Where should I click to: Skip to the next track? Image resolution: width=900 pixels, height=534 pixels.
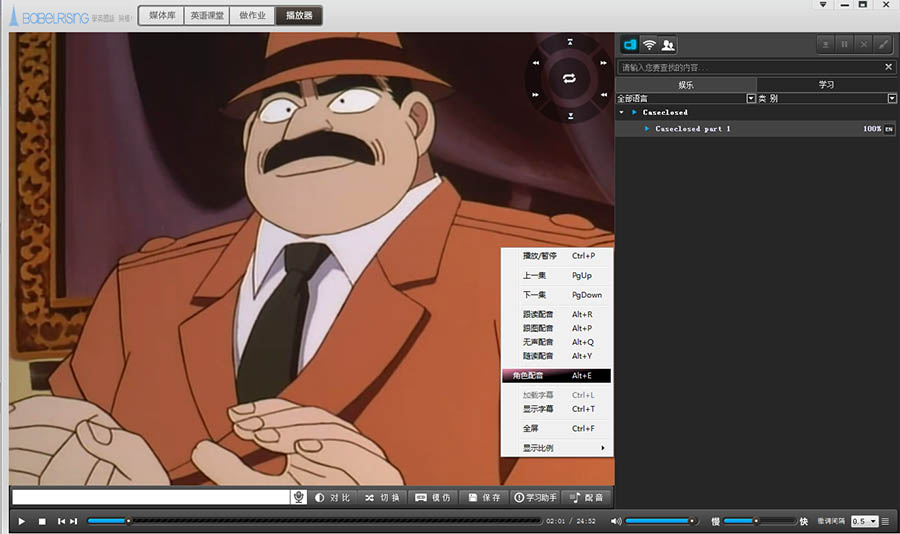[73, 521]
